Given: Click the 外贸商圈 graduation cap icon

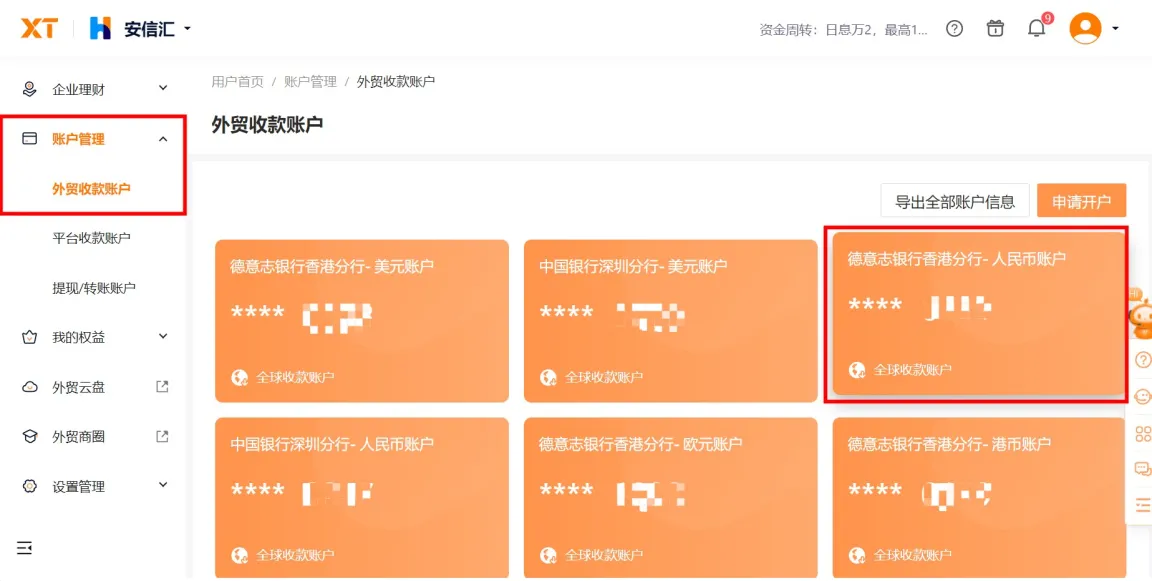Looking at the screenshot, I should point(29,436).
